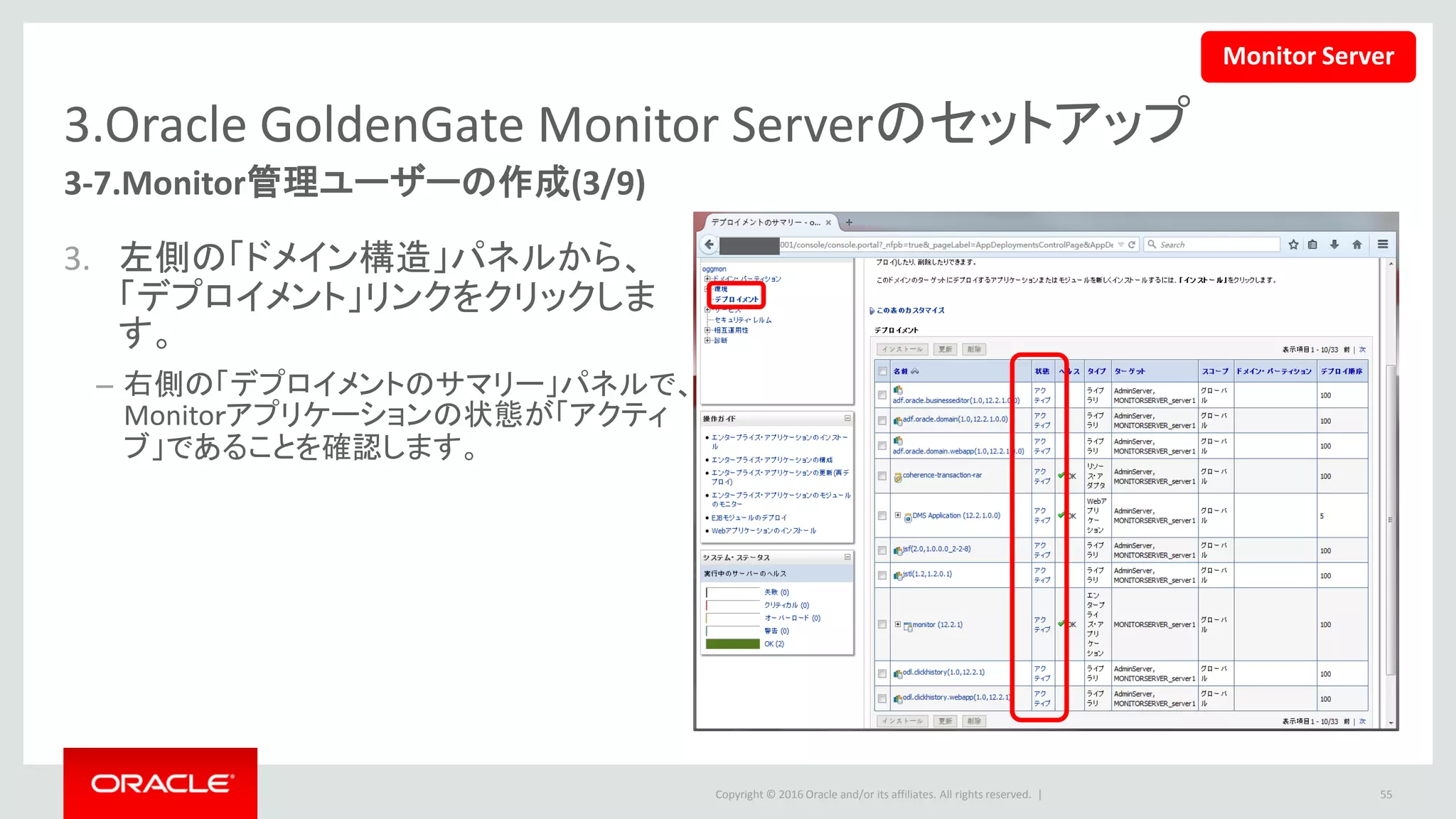Click the library icon above adf.oracle.businesseditor

click(898, 390)
